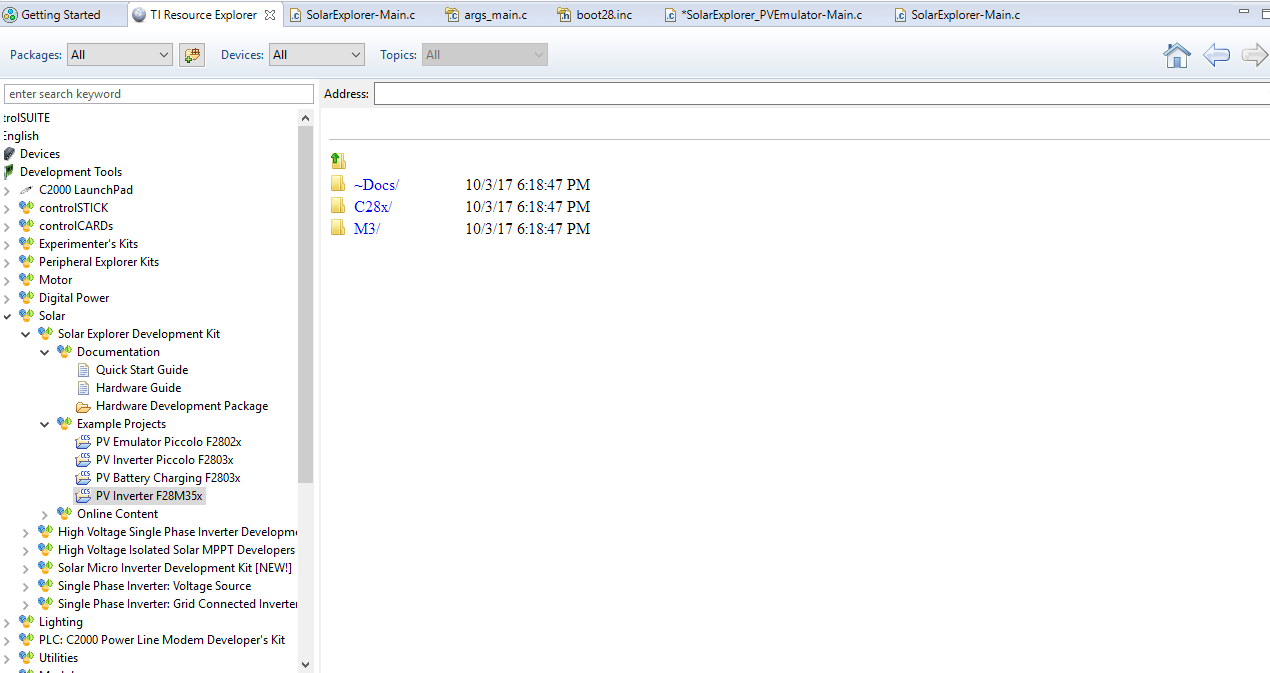This screenshot has height=673, width=1270.
Task: Click the package manager icon beside Packages
Action: point(192,55)
